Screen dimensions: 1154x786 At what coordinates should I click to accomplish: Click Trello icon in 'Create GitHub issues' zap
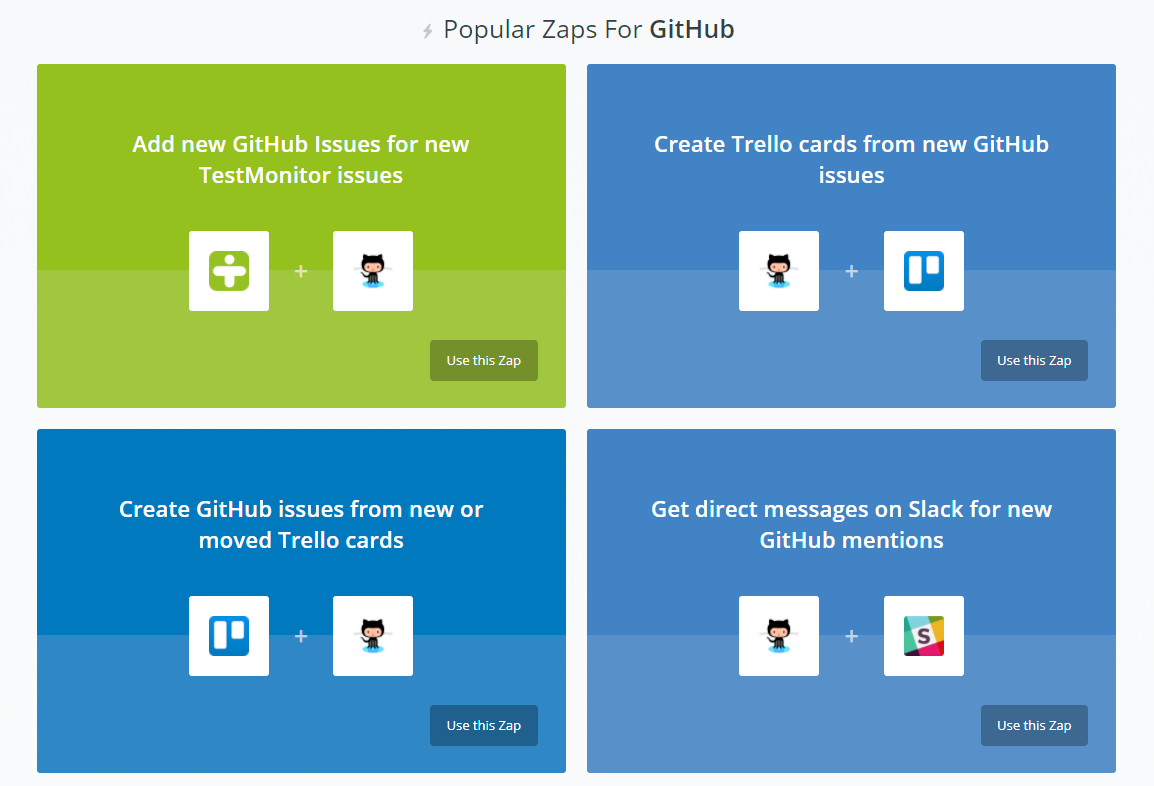pyautogui.click(x=229, y=636)
